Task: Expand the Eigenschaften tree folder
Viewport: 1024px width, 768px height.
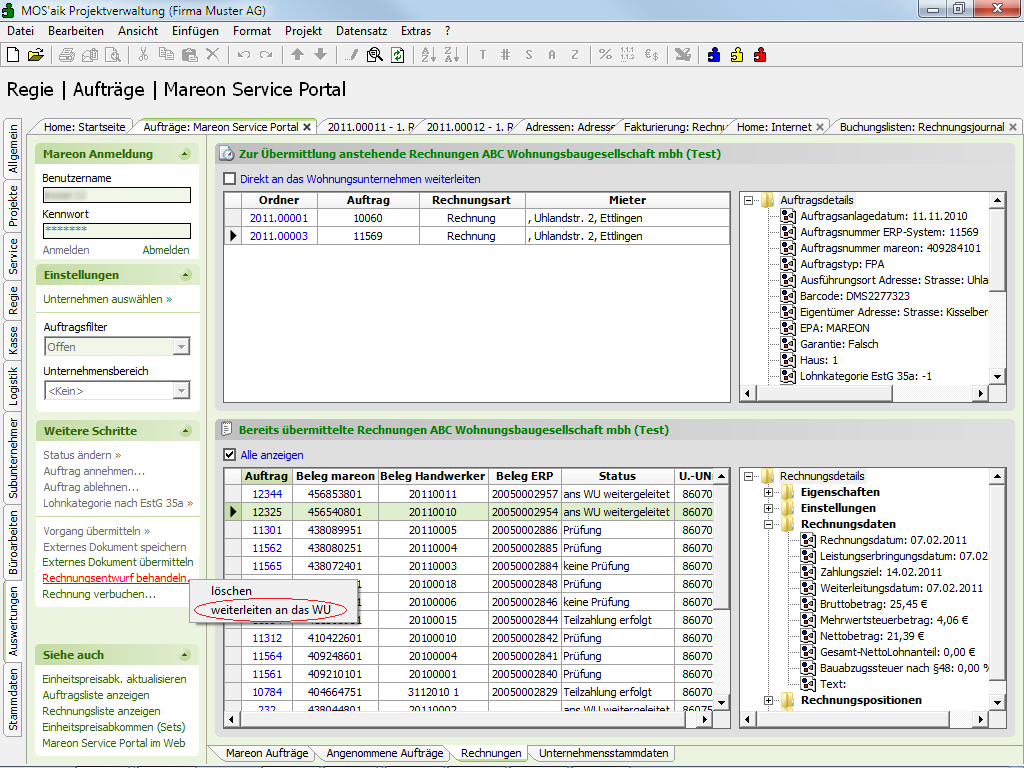Action: [768, 492]
